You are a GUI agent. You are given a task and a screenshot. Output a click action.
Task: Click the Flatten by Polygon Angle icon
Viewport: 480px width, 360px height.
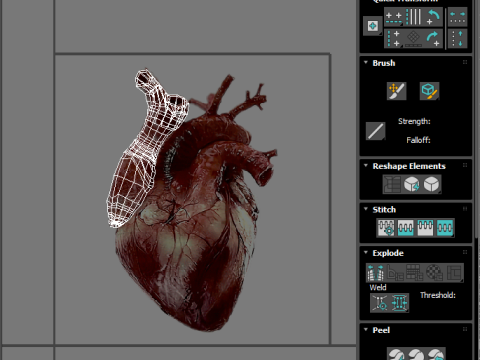[395, 273]
